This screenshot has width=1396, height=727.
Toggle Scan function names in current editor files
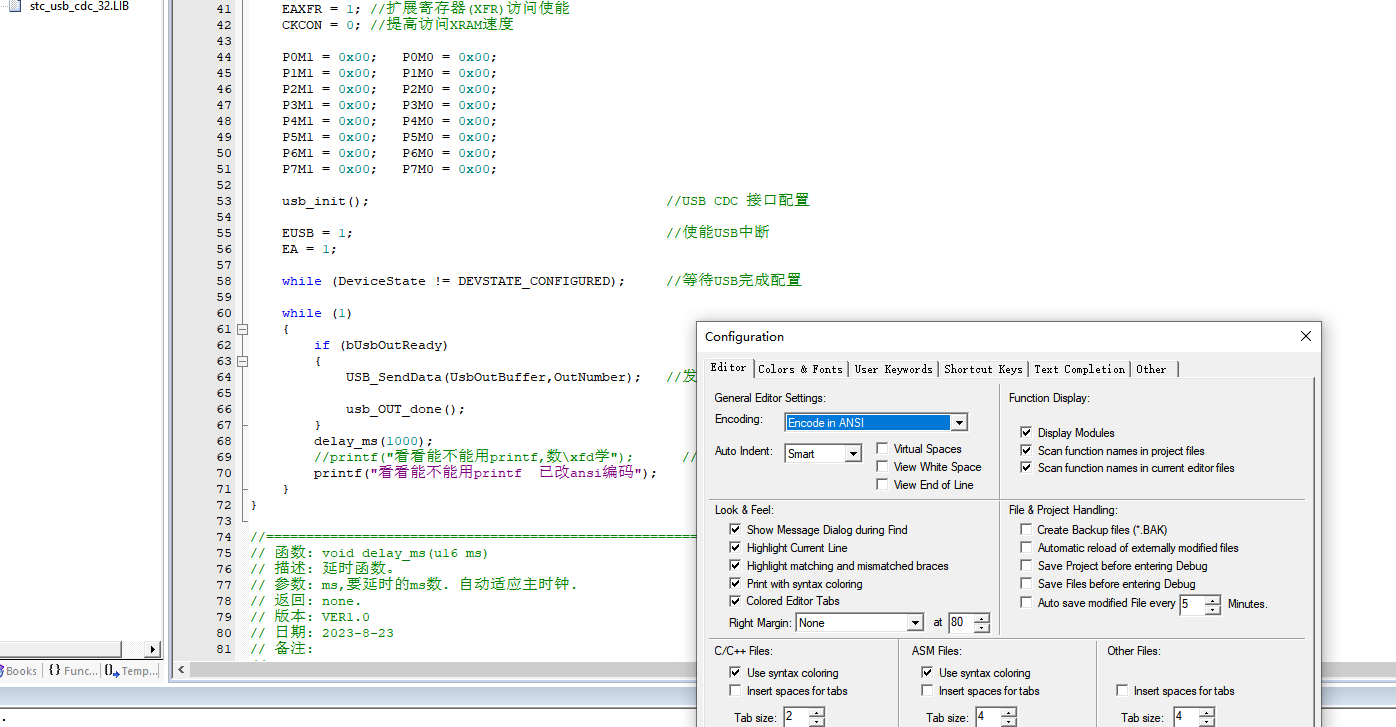(x=1026, y=468)
